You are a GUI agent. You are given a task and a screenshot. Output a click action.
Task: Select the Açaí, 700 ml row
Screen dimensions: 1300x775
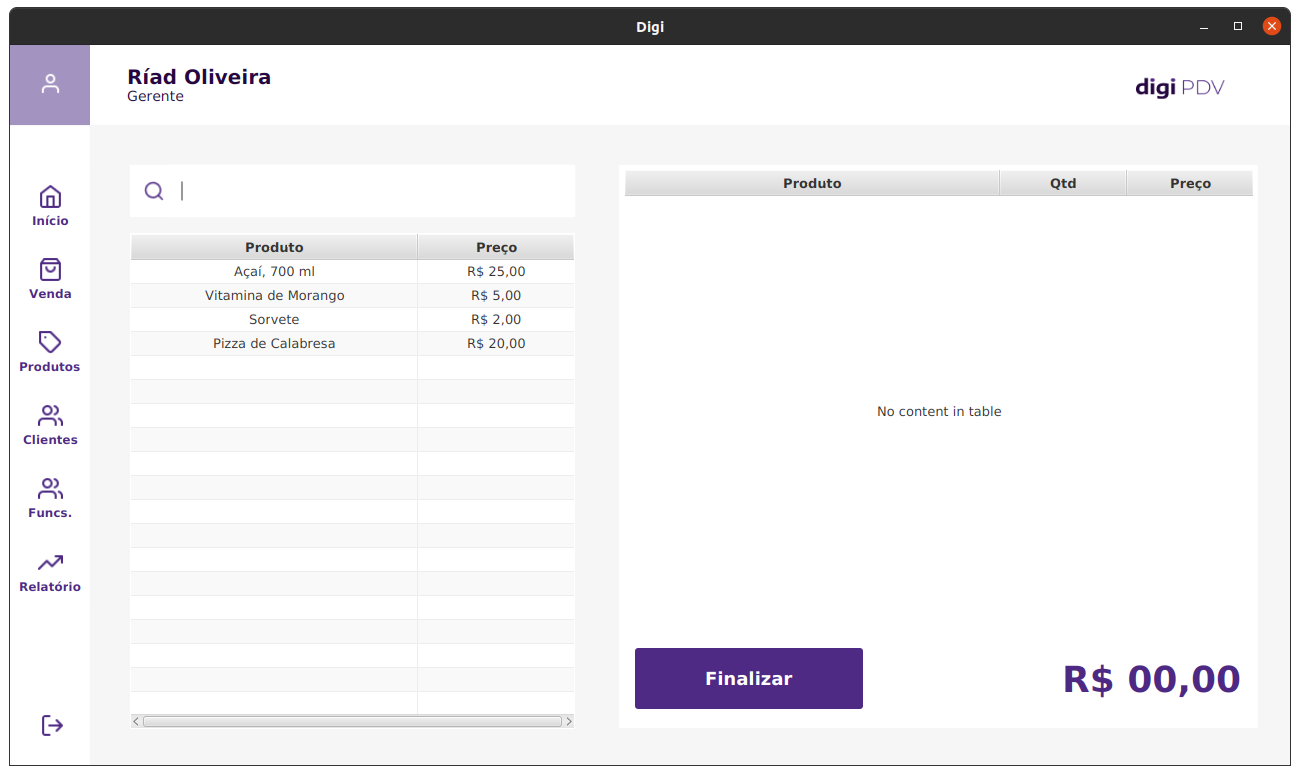(x=352, y=272)
